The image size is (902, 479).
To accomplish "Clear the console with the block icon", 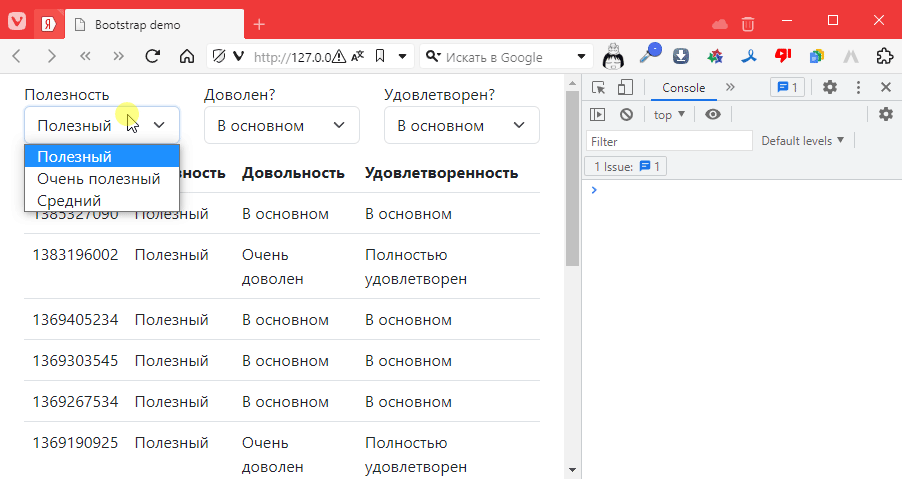I will 626,115.
